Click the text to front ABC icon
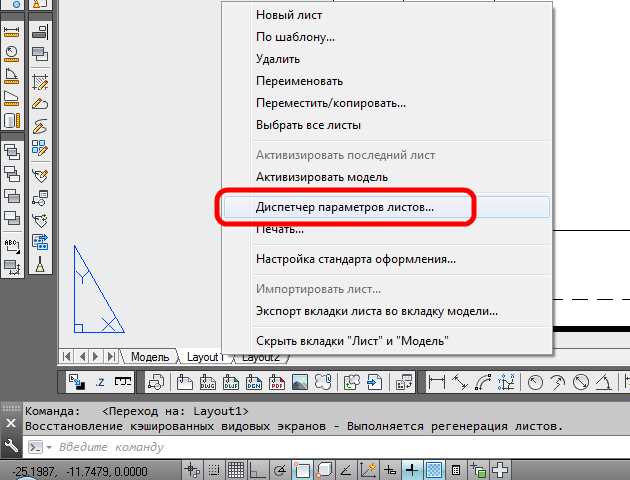The width and height of the screenshot is (630, 480). pyautogui.click(x=12, y=243)
